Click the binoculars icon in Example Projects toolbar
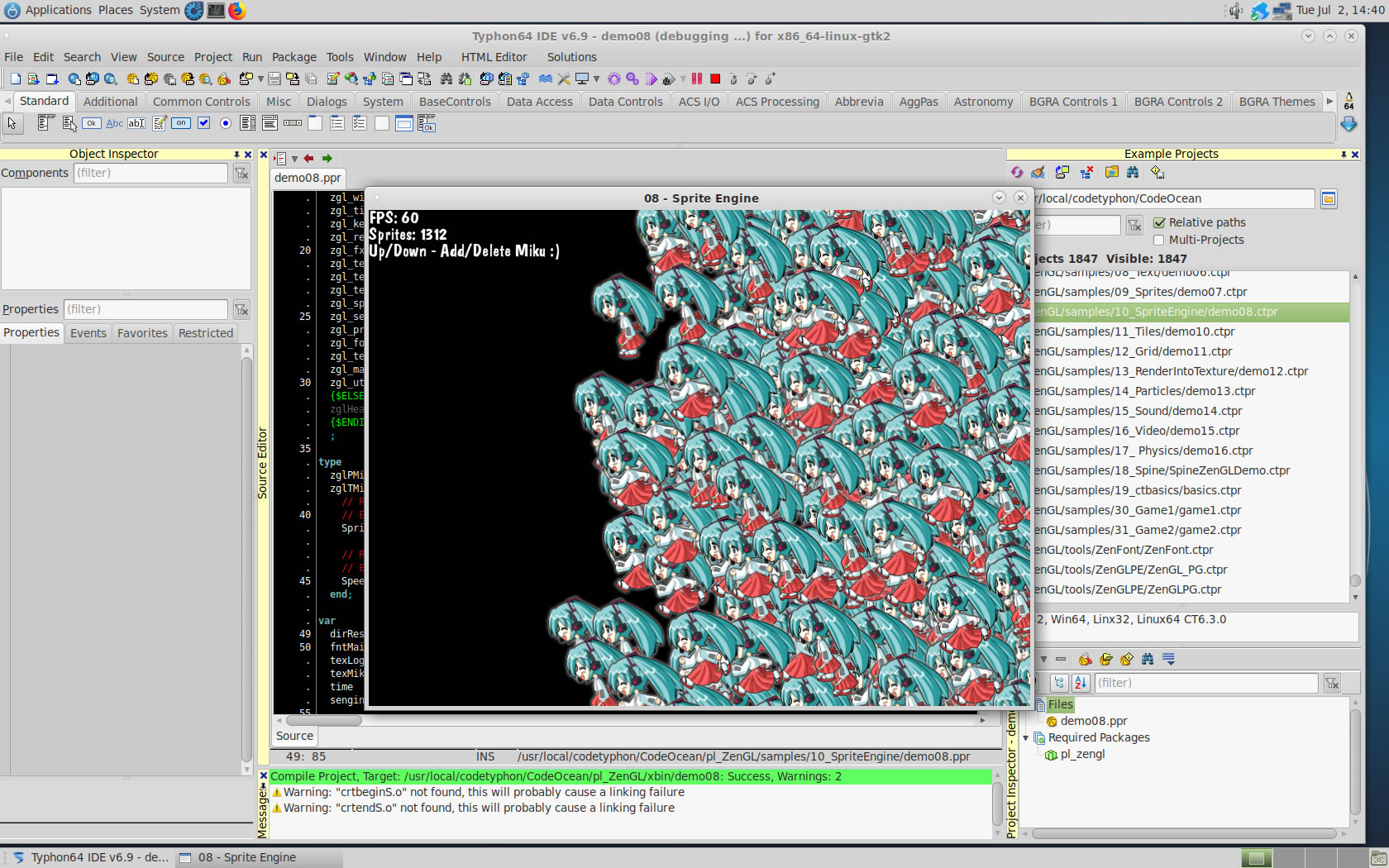The image size is (1389, 868). pos(1133,172)
